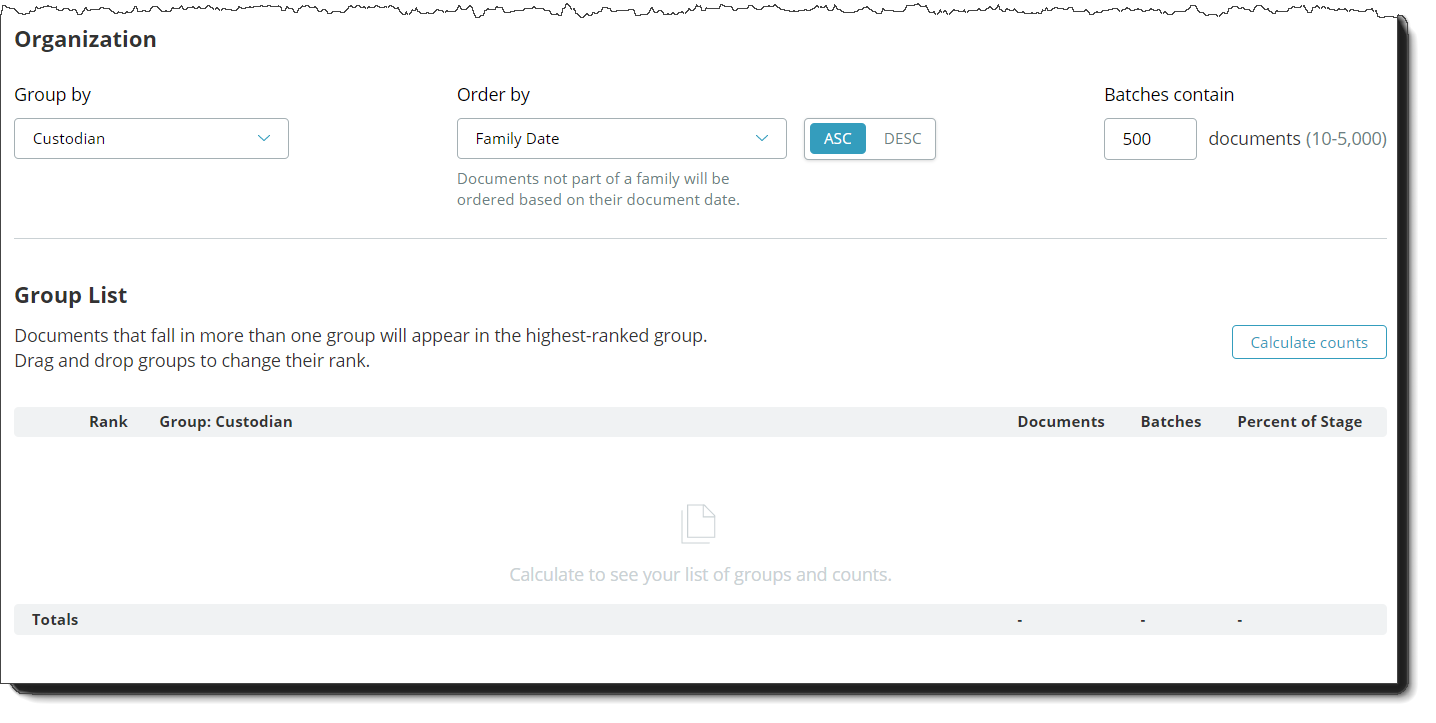
Task: Click the Group: Custodian column header
Action: point(226,422)
